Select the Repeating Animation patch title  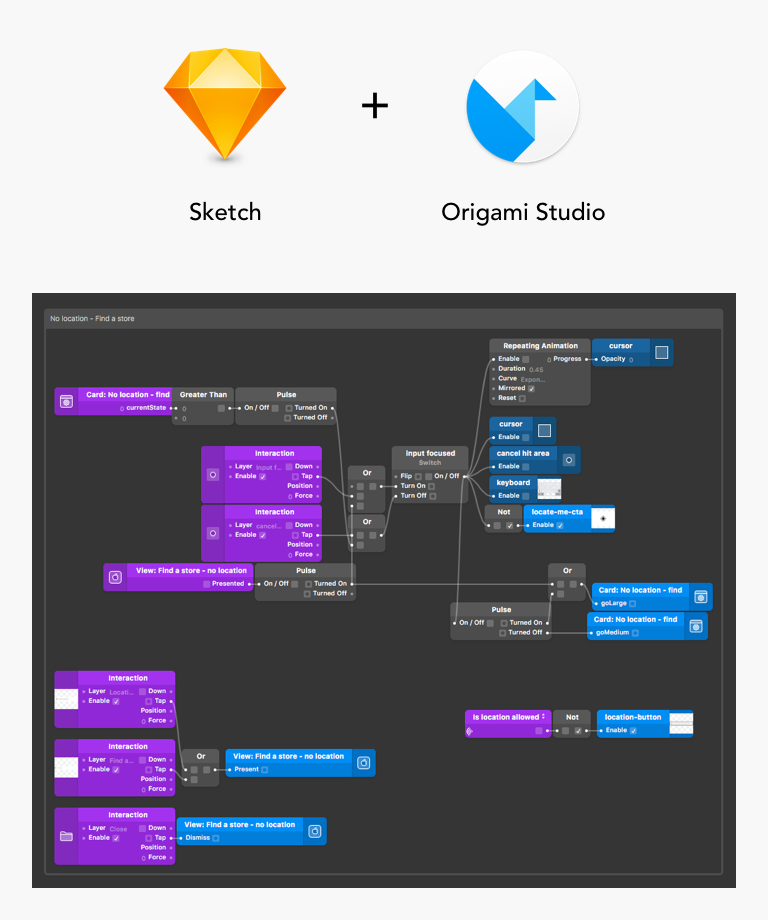(x=540, y=346)
